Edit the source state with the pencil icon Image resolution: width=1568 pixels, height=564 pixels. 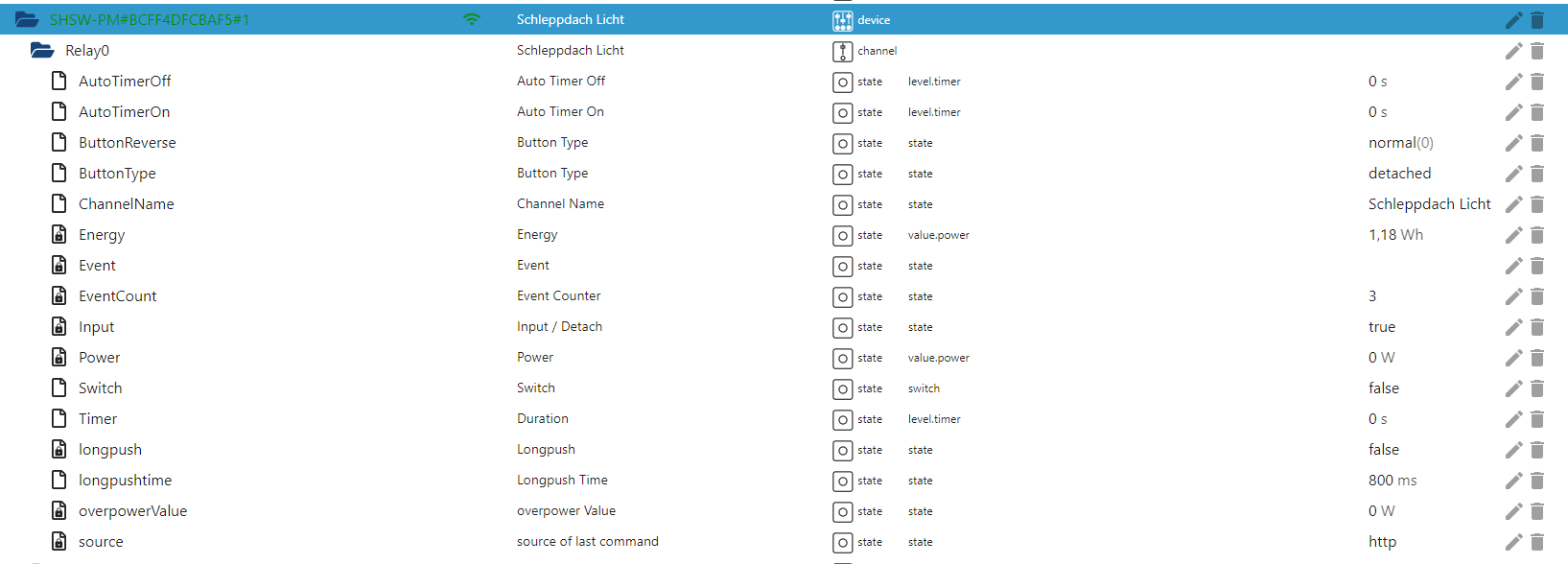point(1513,542)
